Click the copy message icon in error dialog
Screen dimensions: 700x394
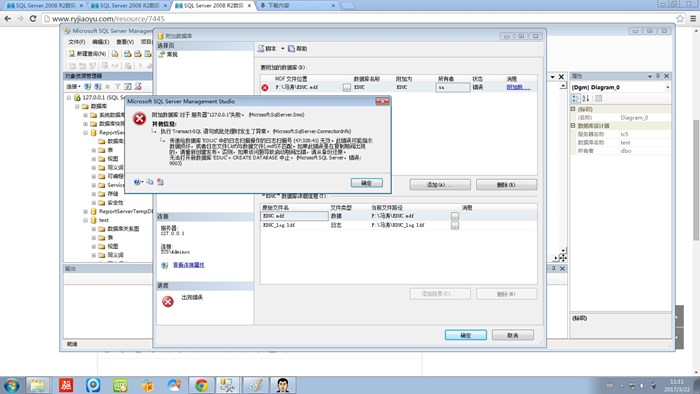(150, 182)
